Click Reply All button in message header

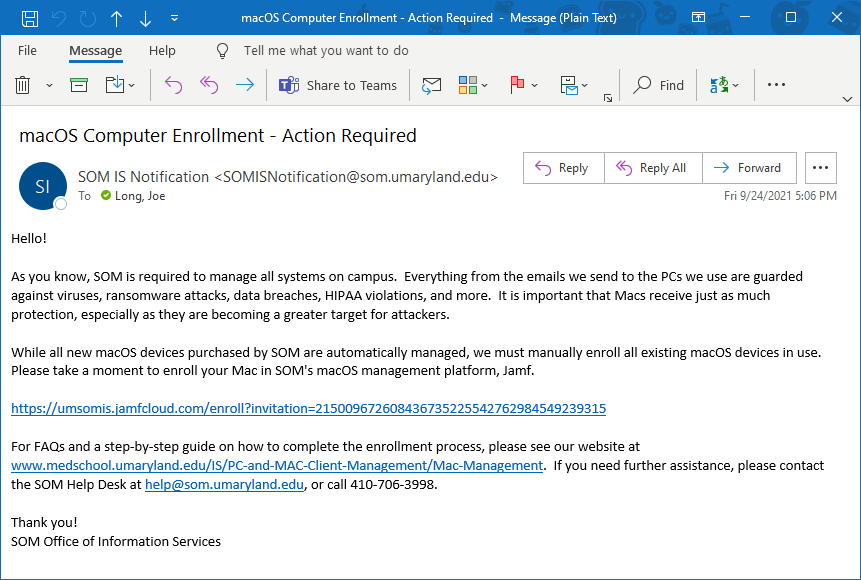tap(653, 168)
